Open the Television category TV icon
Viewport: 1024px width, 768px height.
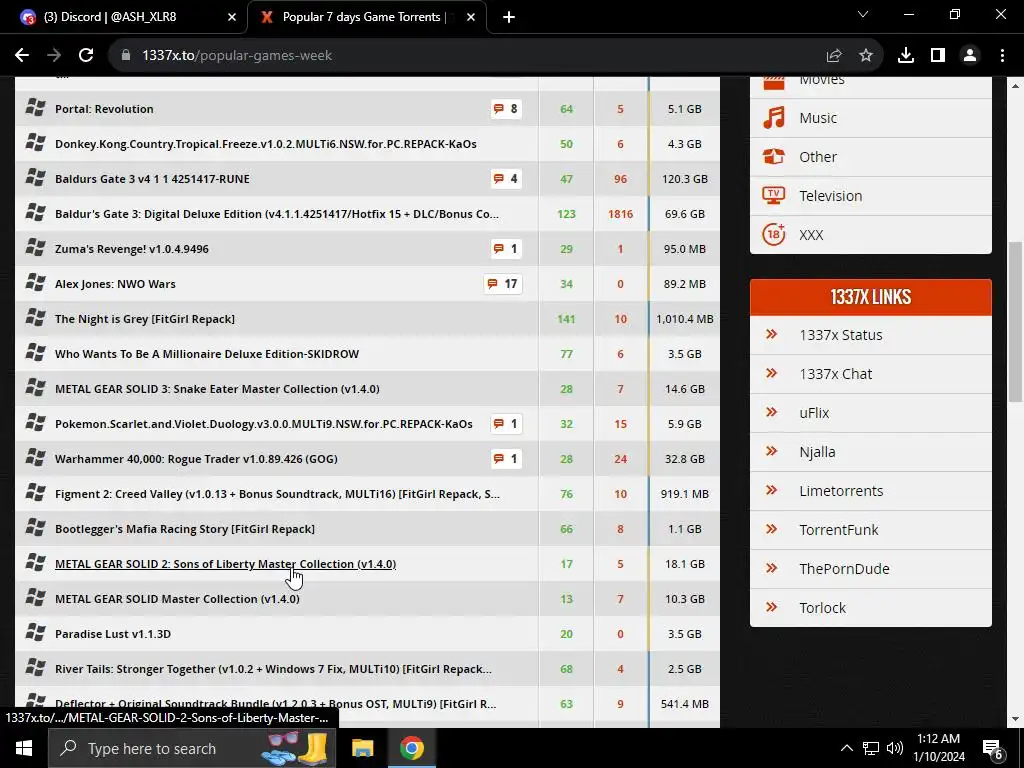click(x=774, y=195)
